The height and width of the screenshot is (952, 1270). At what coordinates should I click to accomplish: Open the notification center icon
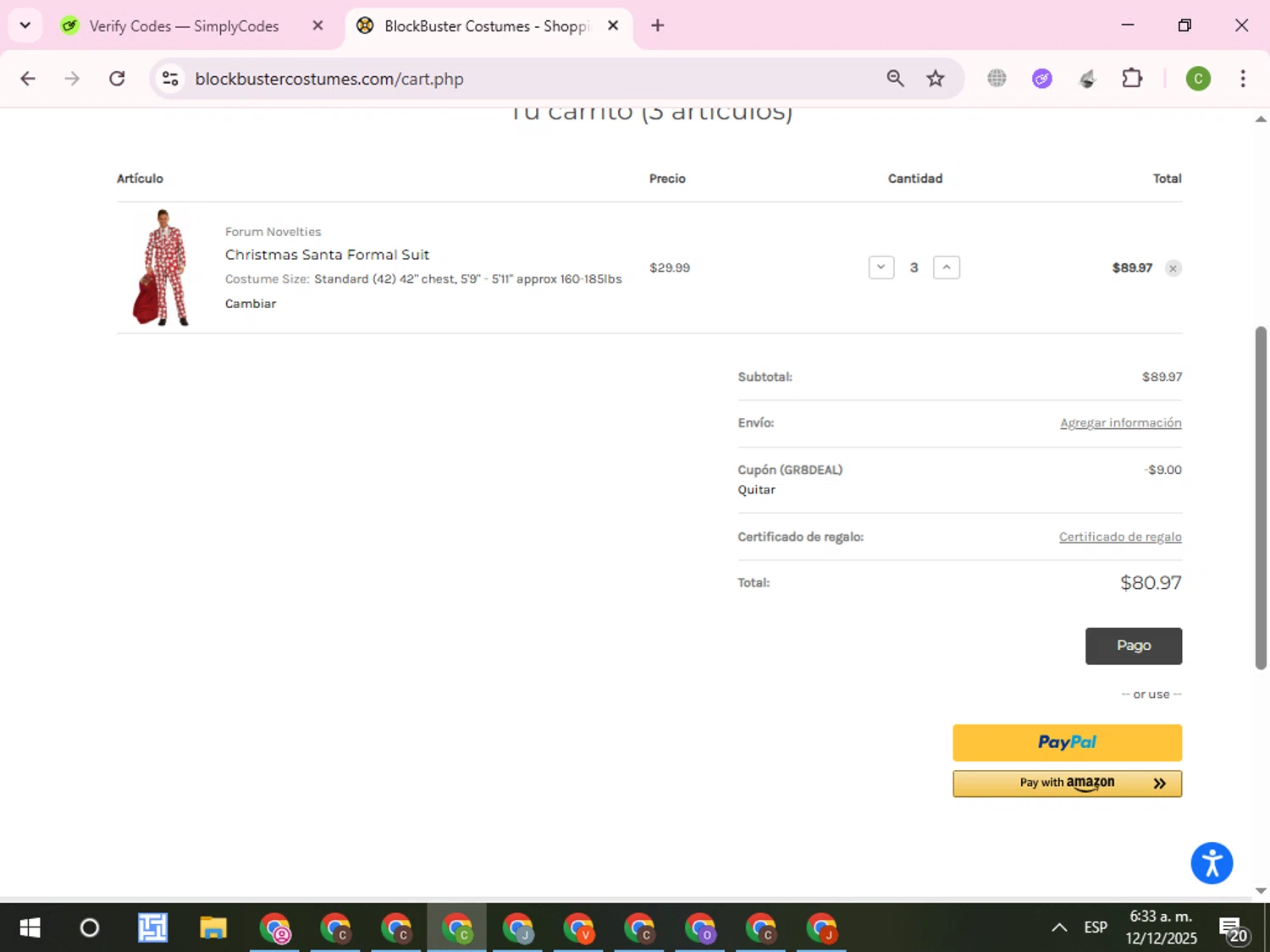[x=1234, y=929]
